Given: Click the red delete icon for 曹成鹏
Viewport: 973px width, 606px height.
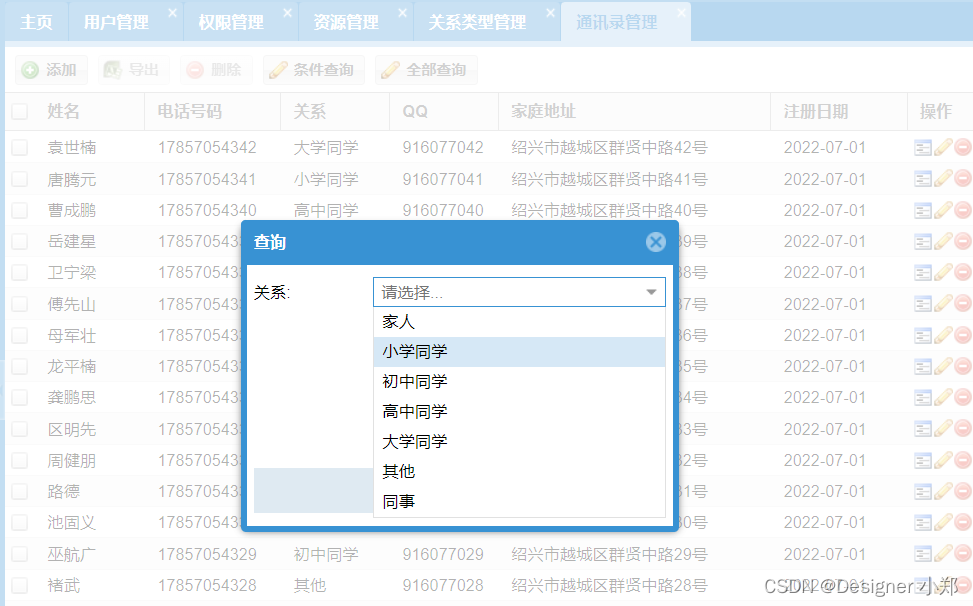Looking at the screenshot, I should pos(961,210).
